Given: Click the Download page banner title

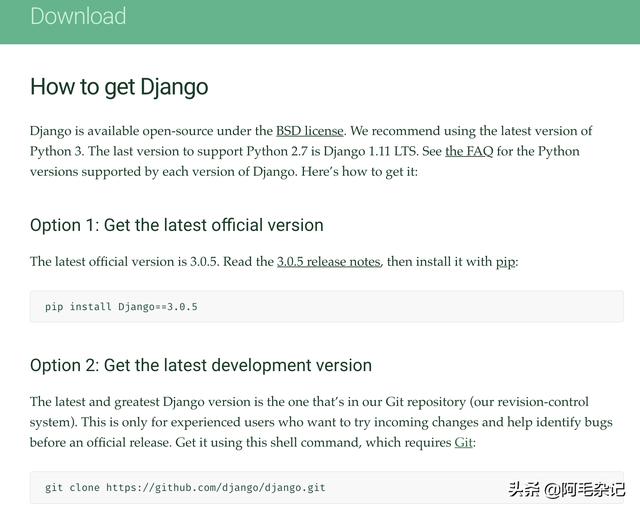Looking at the screenshot, I should pos(78,16).
